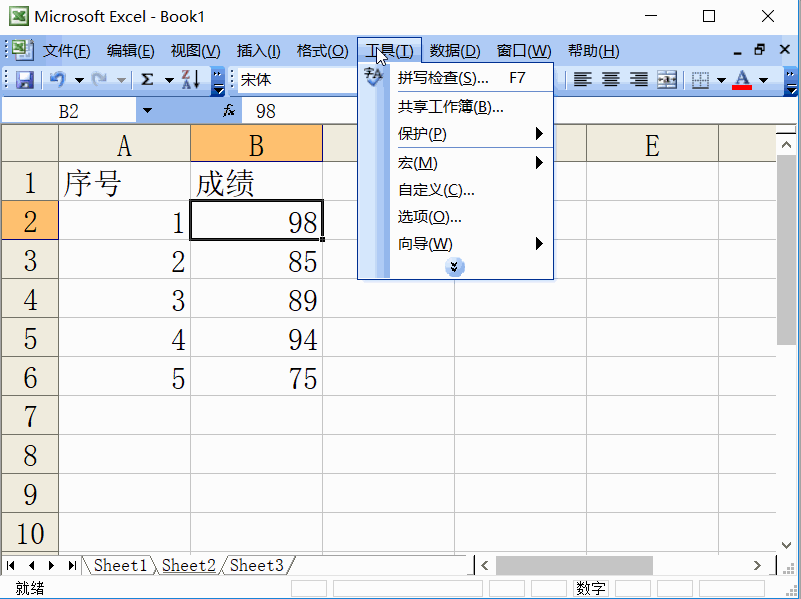Open the 保护 (Protect) submenu

(x=430, y=134)
